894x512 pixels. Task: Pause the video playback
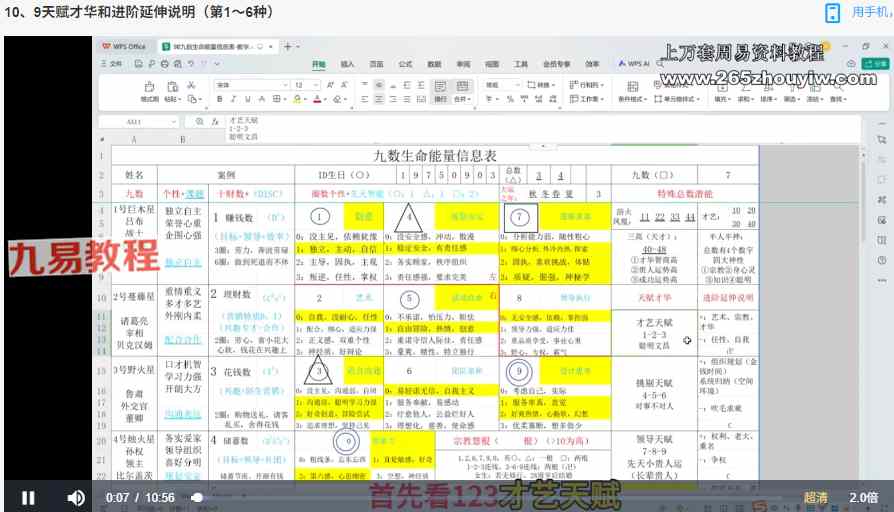coord(28,497)
